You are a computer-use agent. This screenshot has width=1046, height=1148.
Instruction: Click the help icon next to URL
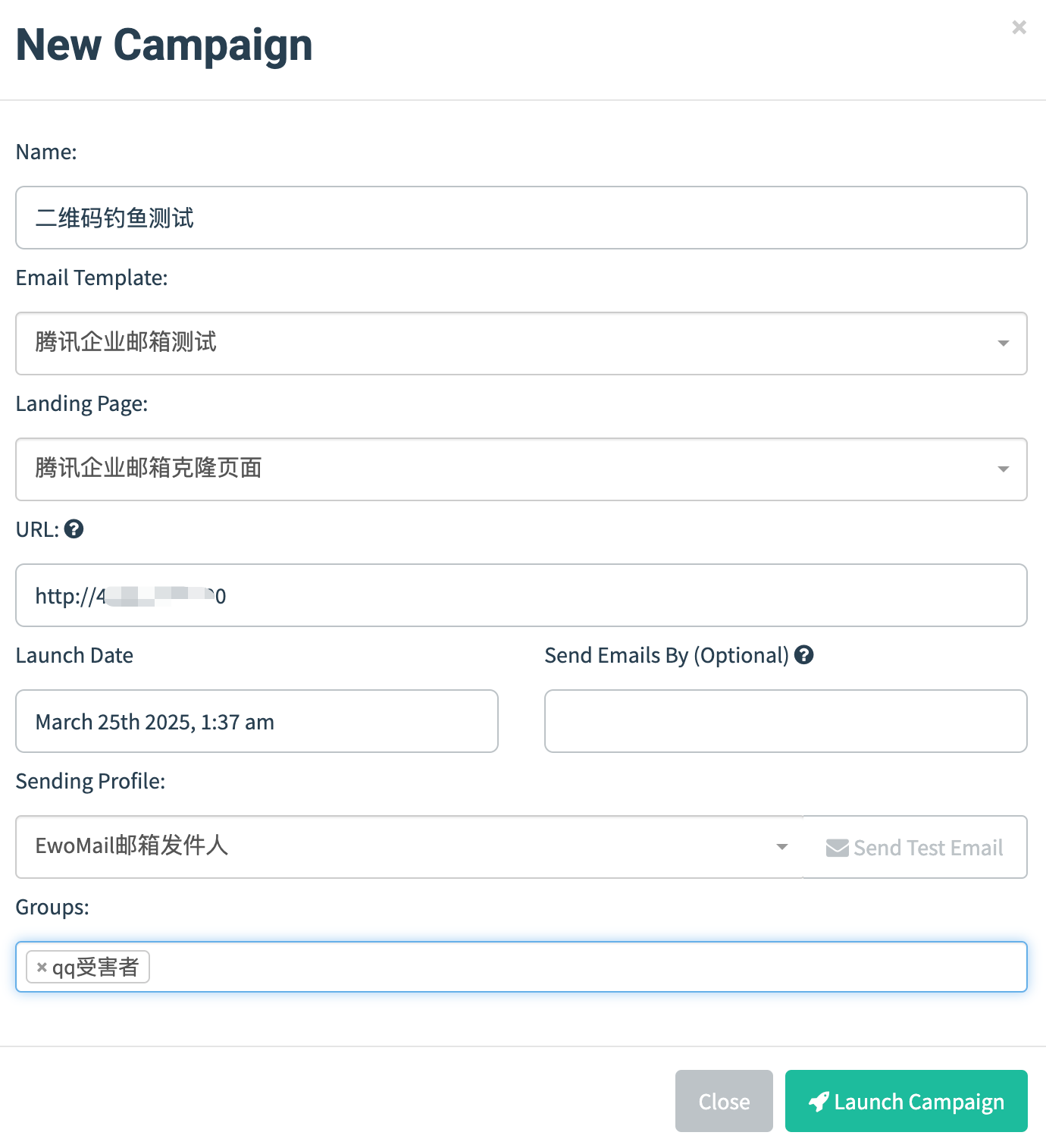[74, 529]
